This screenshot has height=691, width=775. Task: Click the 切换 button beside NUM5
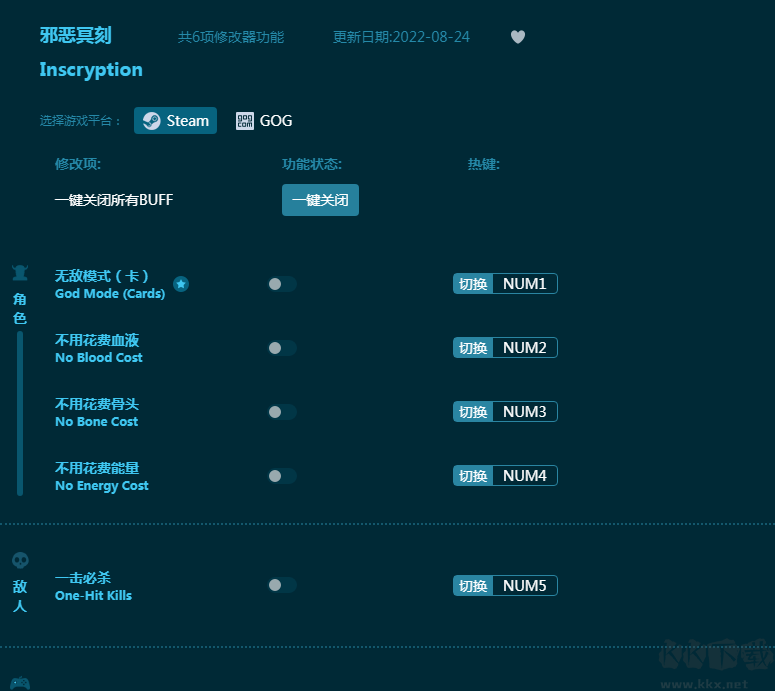tap(473, 586)
